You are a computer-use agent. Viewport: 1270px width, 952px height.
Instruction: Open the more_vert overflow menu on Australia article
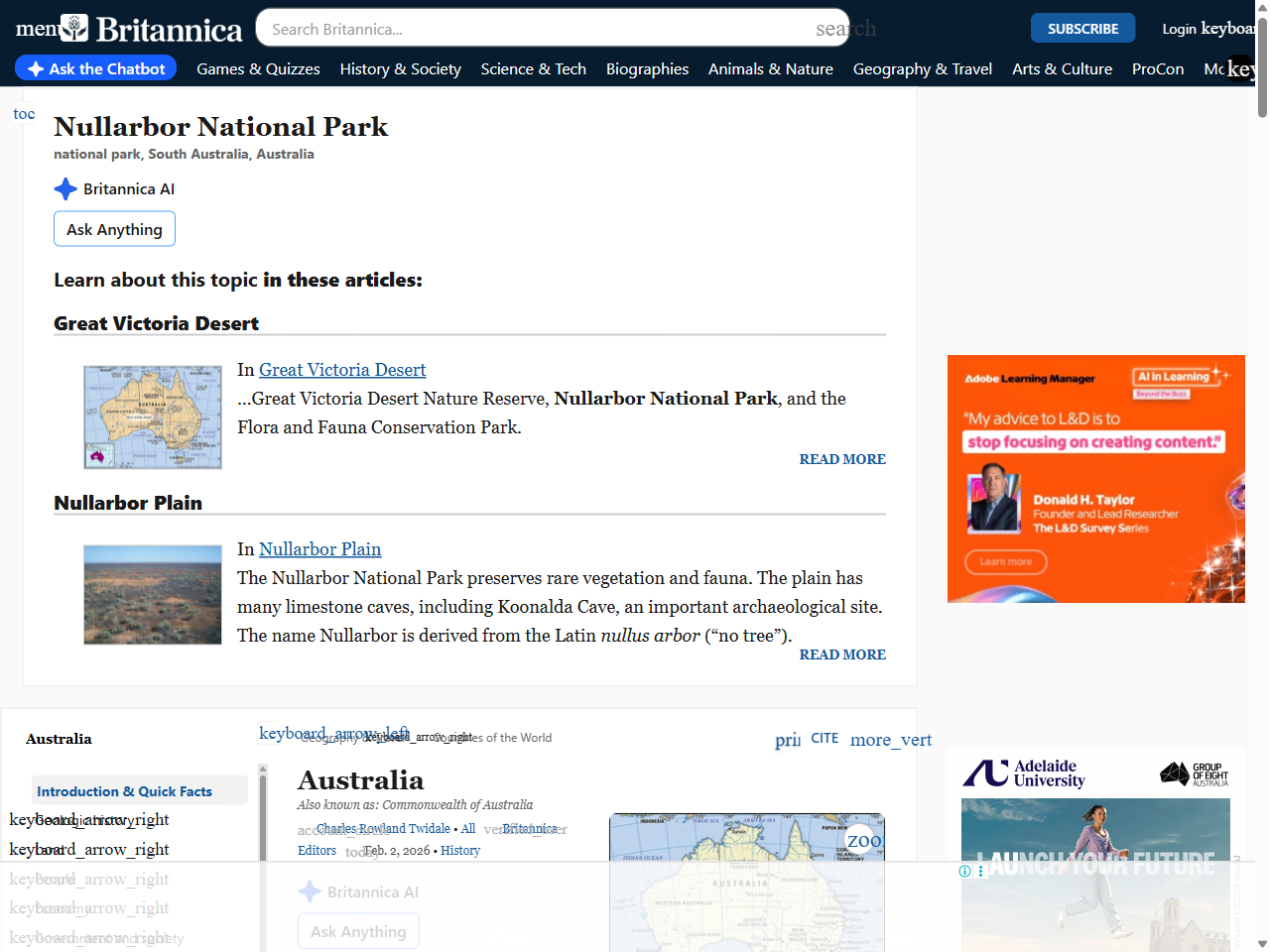pyautogui.click(x=889, y=740)
